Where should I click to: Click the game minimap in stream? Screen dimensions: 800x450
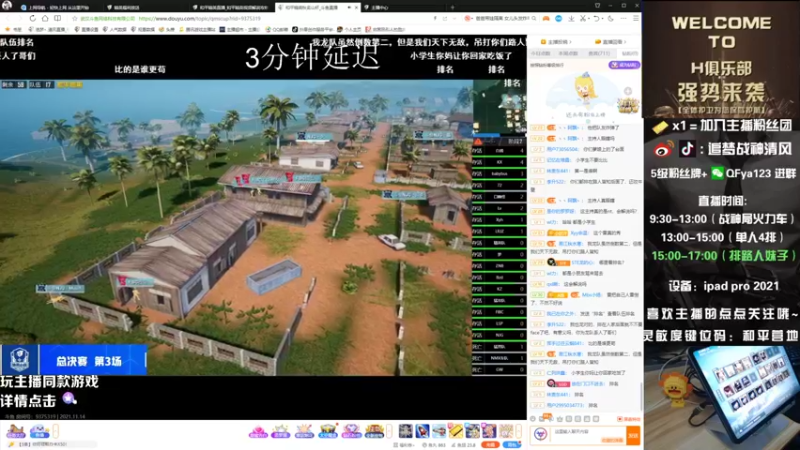[x=500, y=107]
